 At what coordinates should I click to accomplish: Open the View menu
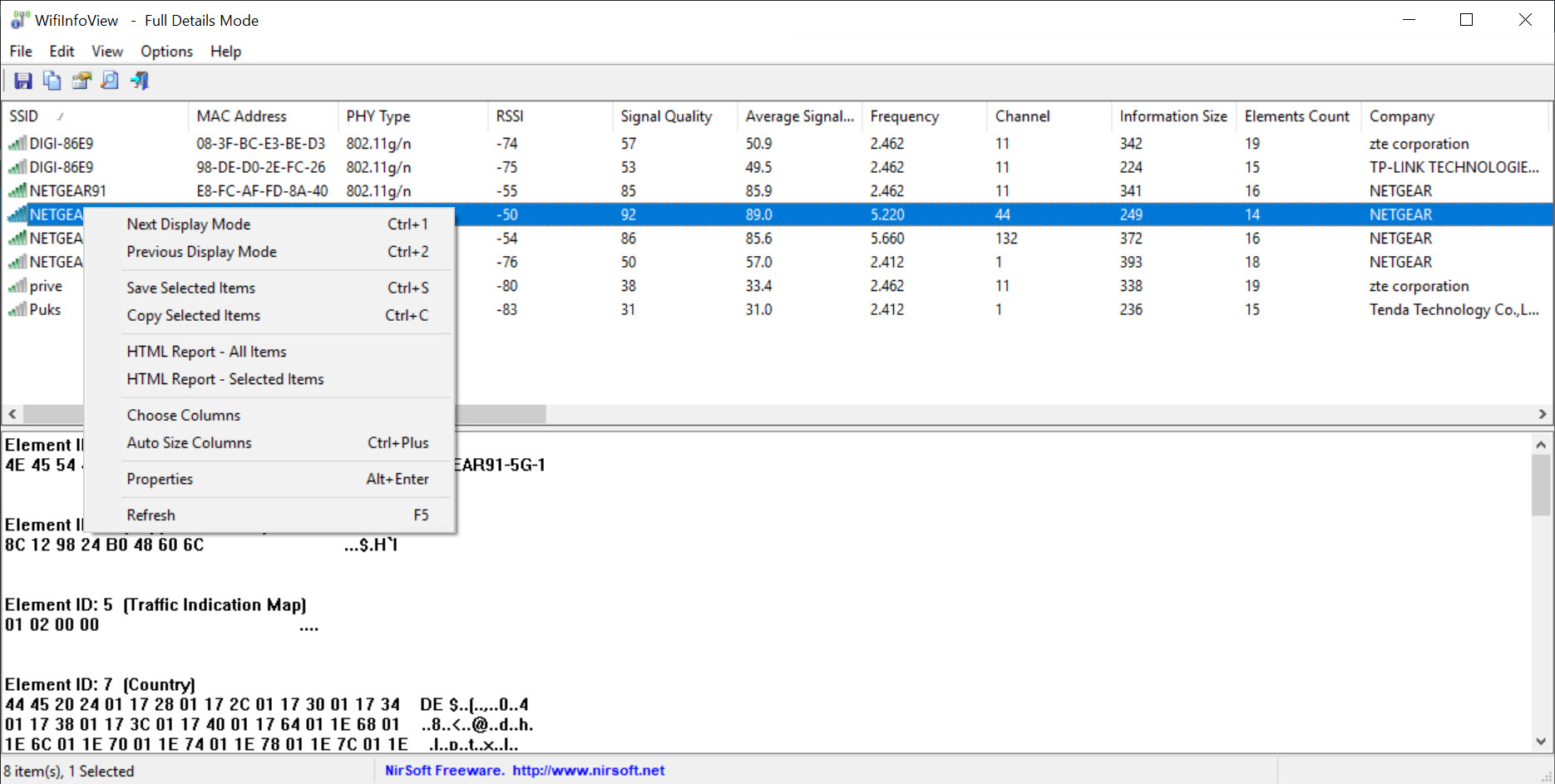(x=107, y=52)
